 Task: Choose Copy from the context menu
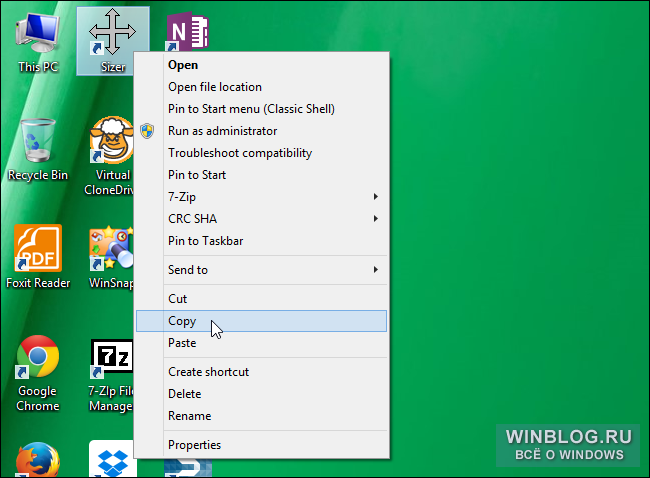262,321
